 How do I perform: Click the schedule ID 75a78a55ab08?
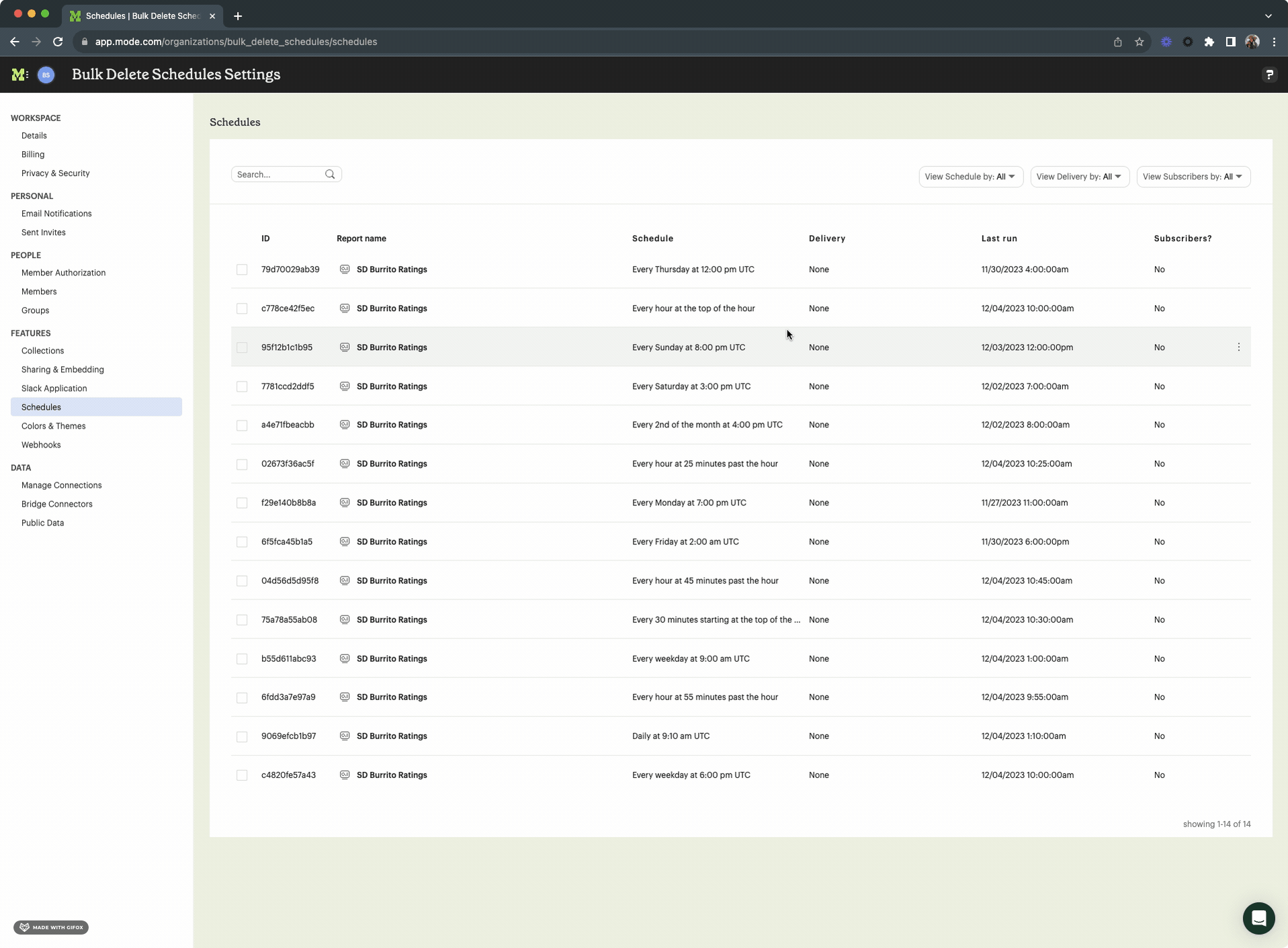(x=289, y=619)
